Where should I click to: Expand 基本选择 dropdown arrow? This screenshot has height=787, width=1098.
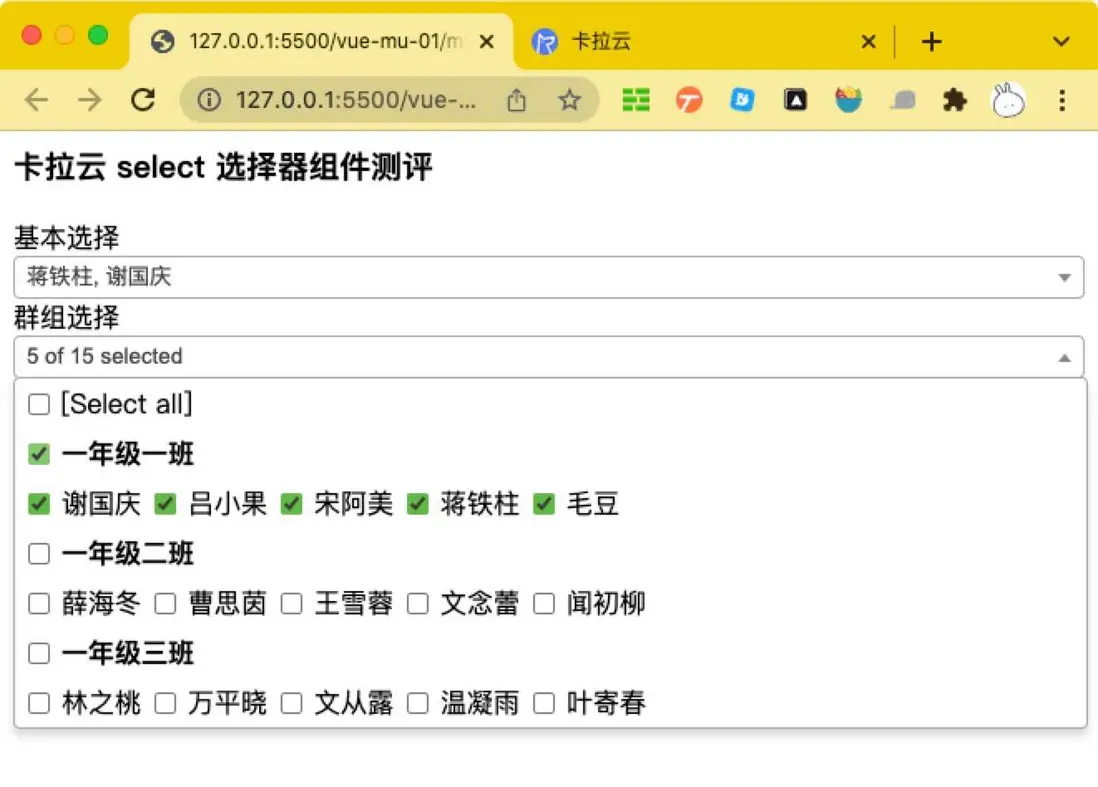1064,278
